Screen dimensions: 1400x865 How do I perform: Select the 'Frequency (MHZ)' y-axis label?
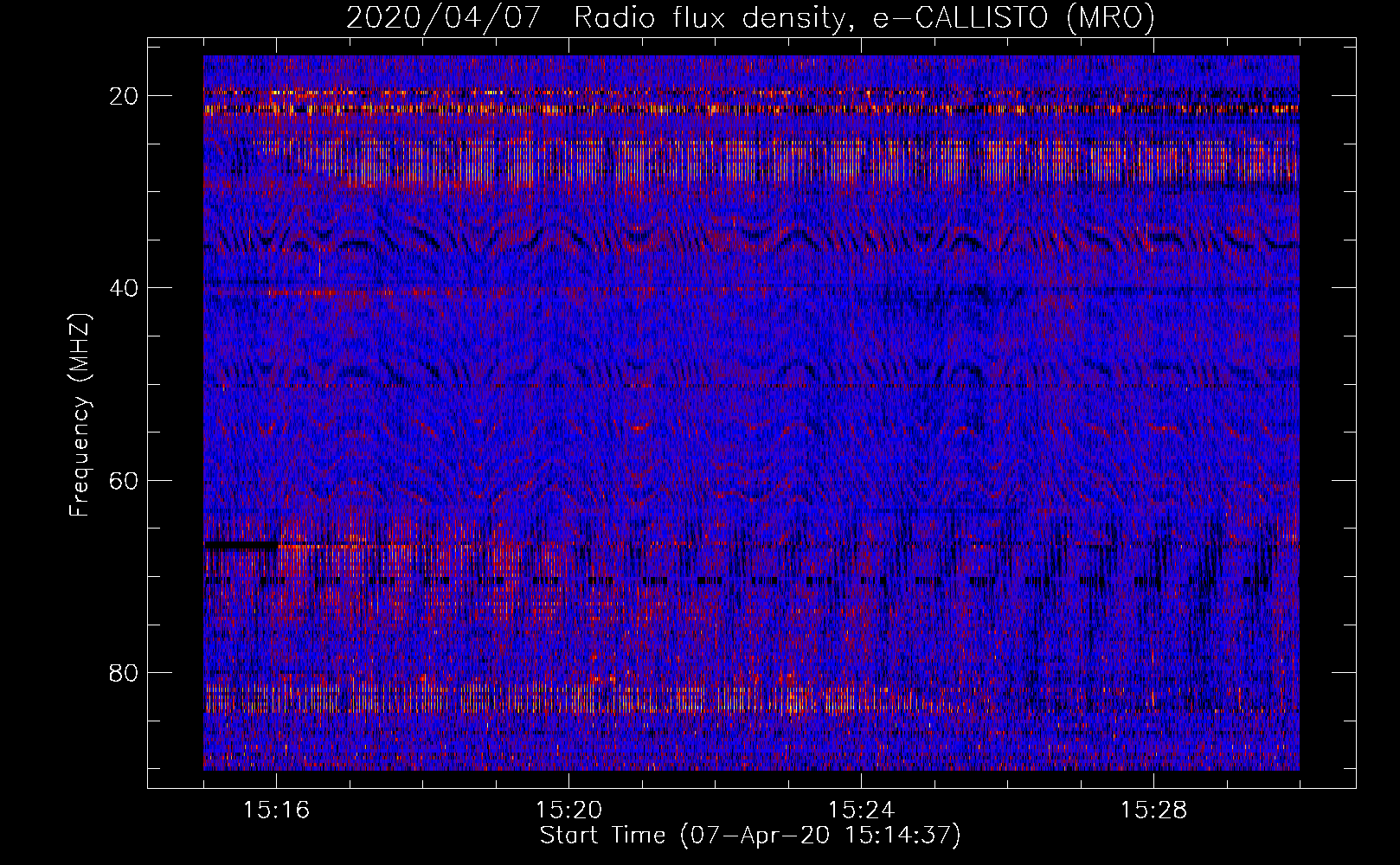(80, 414)
